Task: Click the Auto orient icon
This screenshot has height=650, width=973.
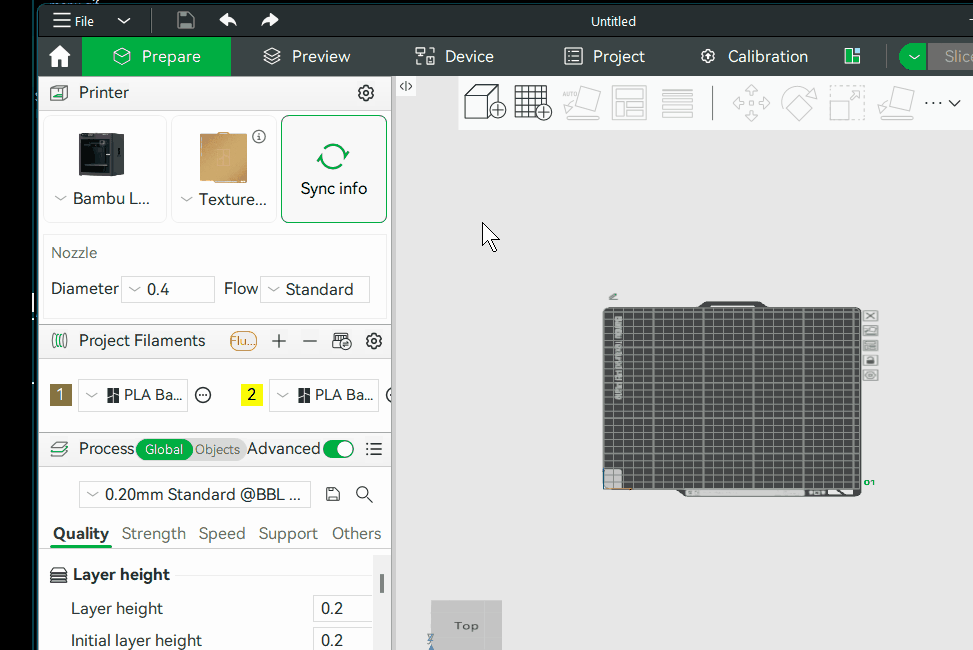Action: tap(581, 102)
